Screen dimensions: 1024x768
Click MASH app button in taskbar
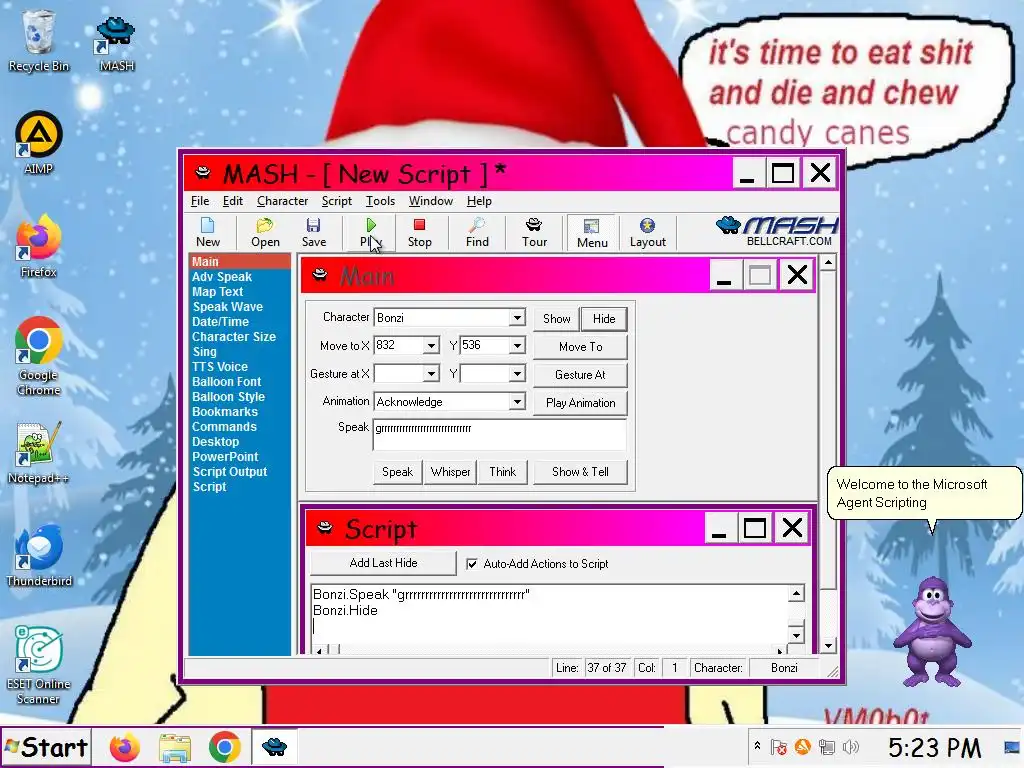point(274,747)
